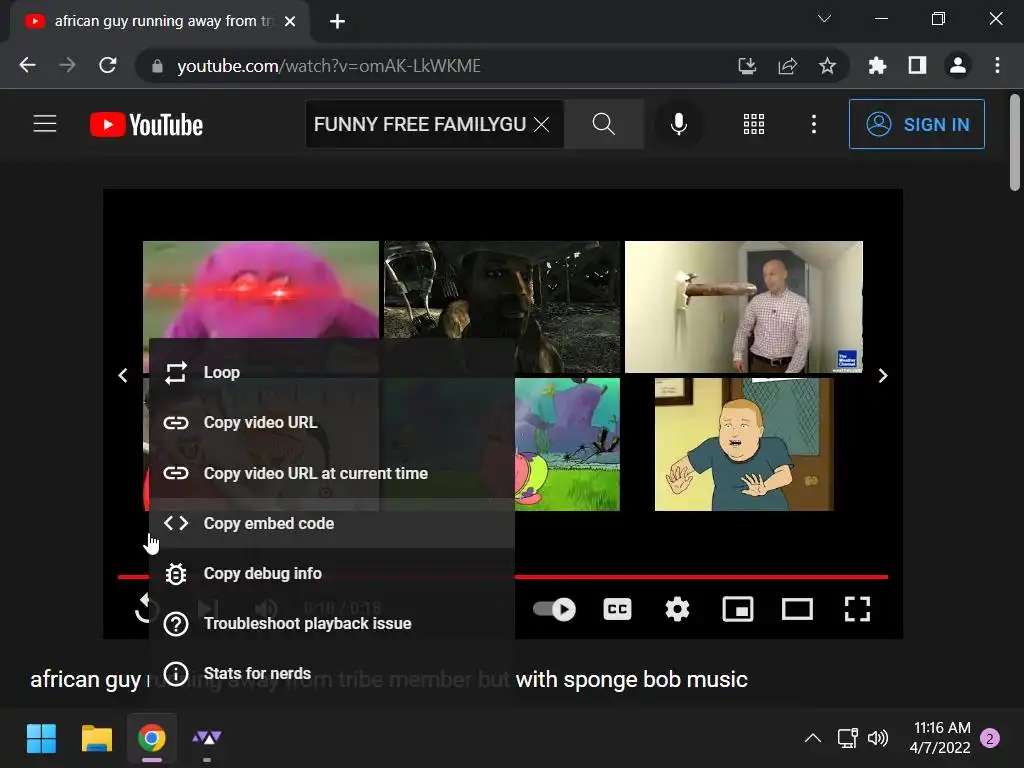Select Loop in the context menu
The height and width of the screenshot is (768, 1024).
pos(332,372)
